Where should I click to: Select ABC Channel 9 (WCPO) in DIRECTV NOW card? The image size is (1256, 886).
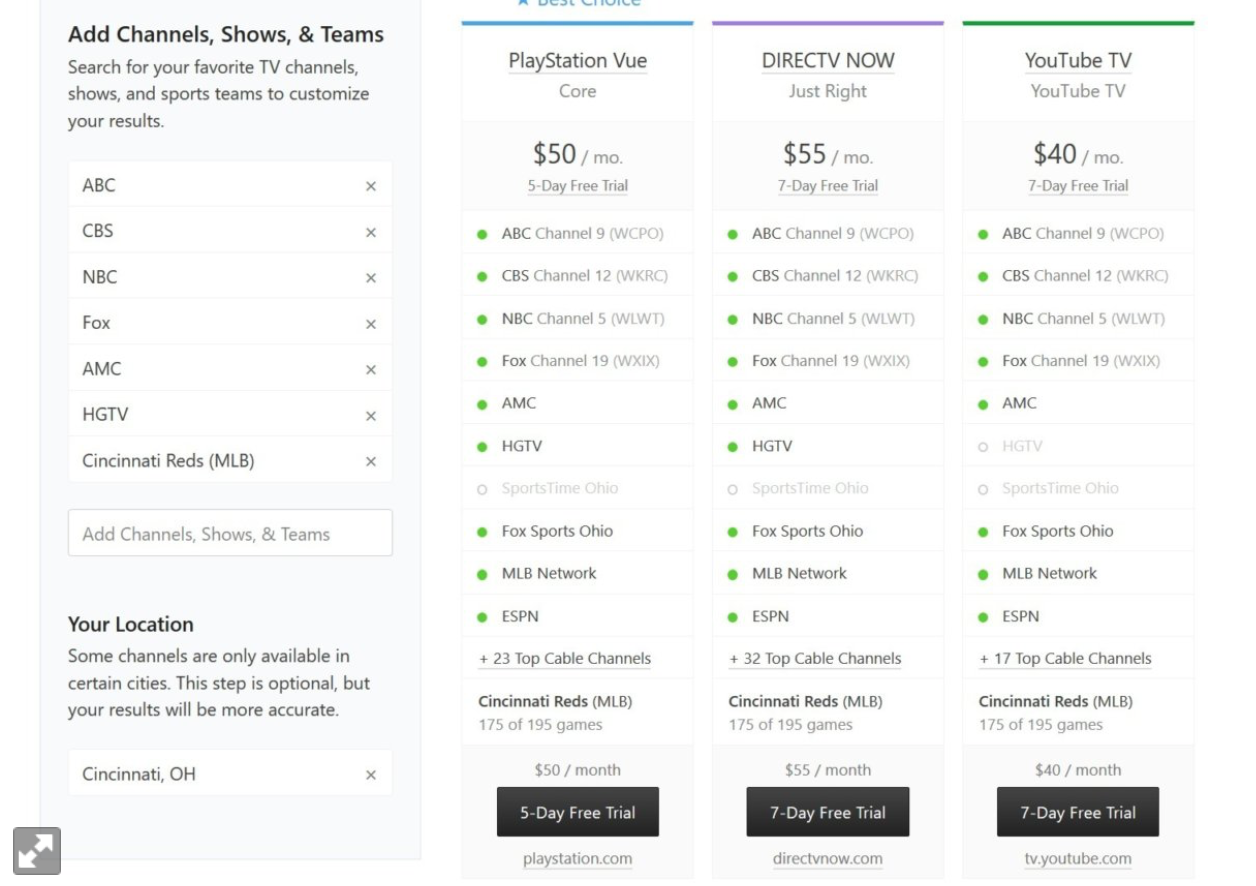tap(832, 234)
